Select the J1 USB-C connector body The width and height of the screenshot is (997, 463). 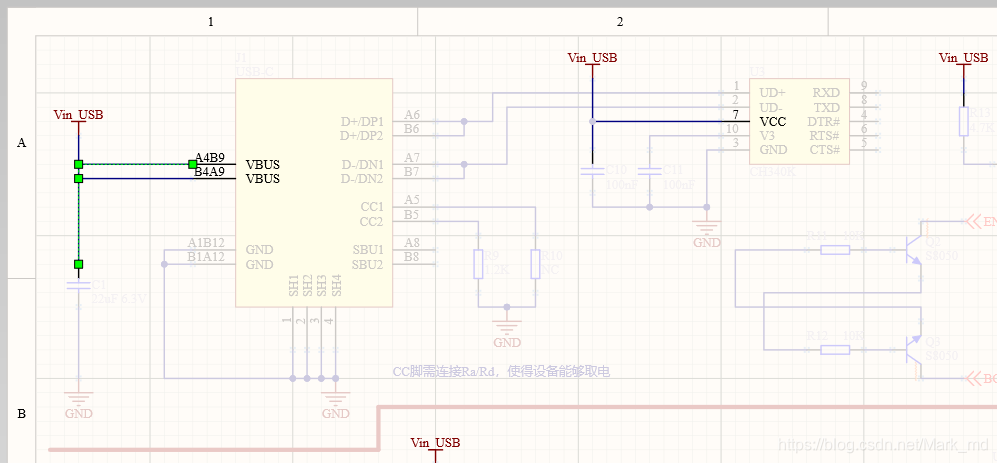click(x=313, y=193)
